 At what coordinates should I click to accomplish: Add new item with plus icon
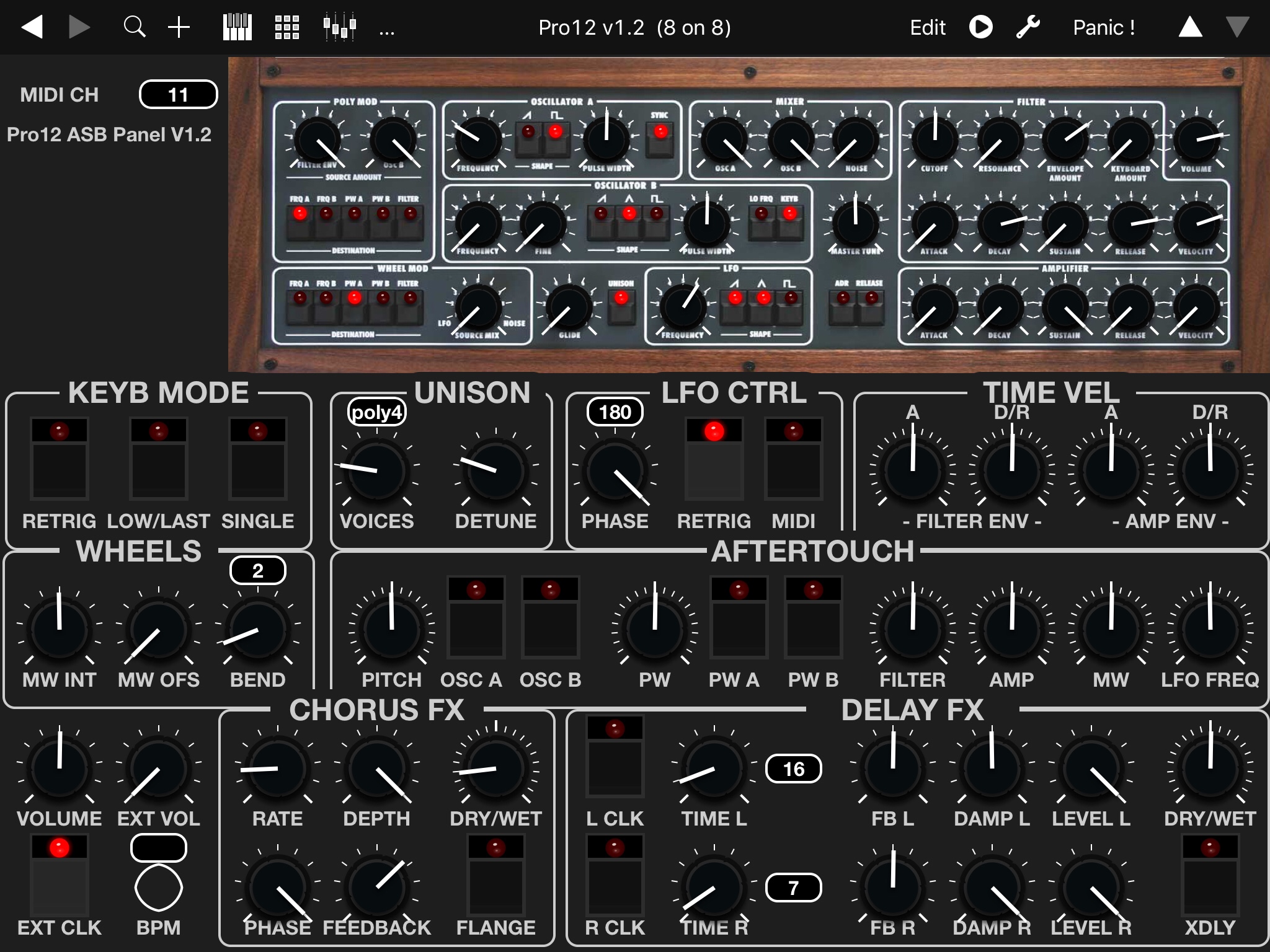(179, 27)
